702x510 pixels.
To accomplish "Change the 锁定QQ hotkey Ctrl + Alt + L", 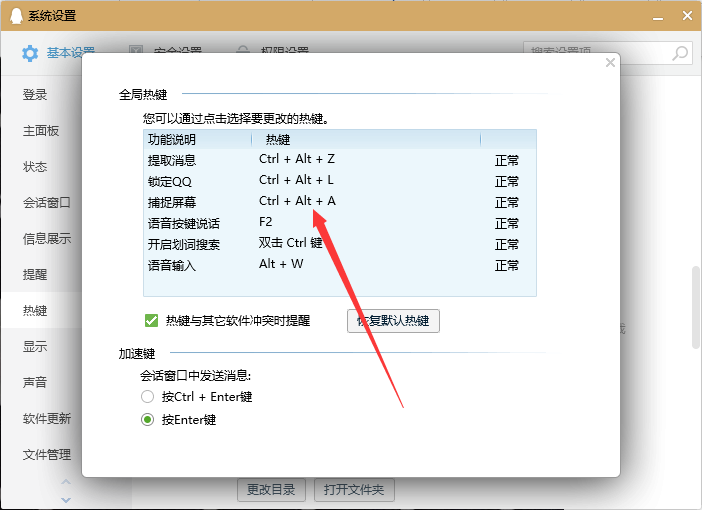I will point(296,181).
